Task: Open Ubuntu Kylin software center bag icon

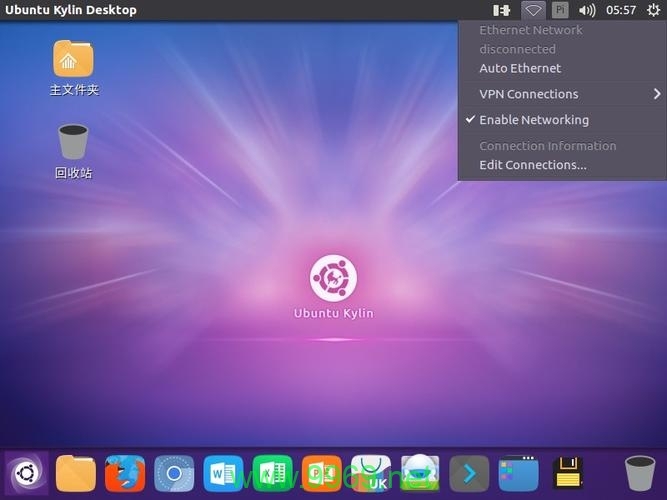Action: (x=371, y=473)
